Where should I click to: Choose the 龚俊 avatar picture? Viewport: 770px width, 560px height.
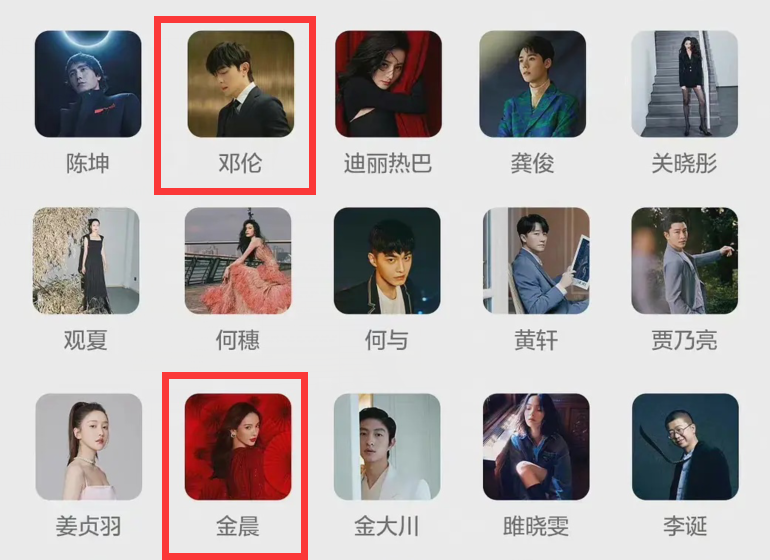pos(532,84)
